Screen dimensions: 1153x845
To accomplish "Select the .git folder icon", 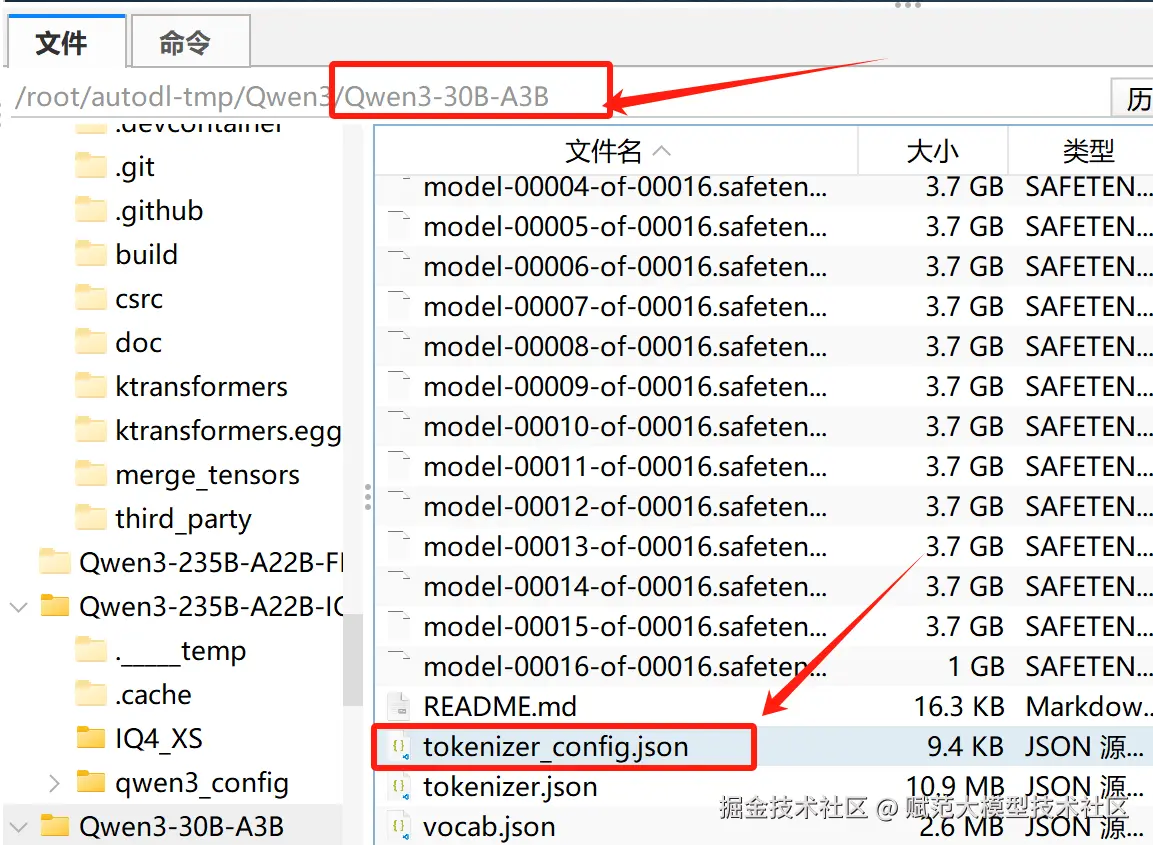I will [x=91, y=166].
